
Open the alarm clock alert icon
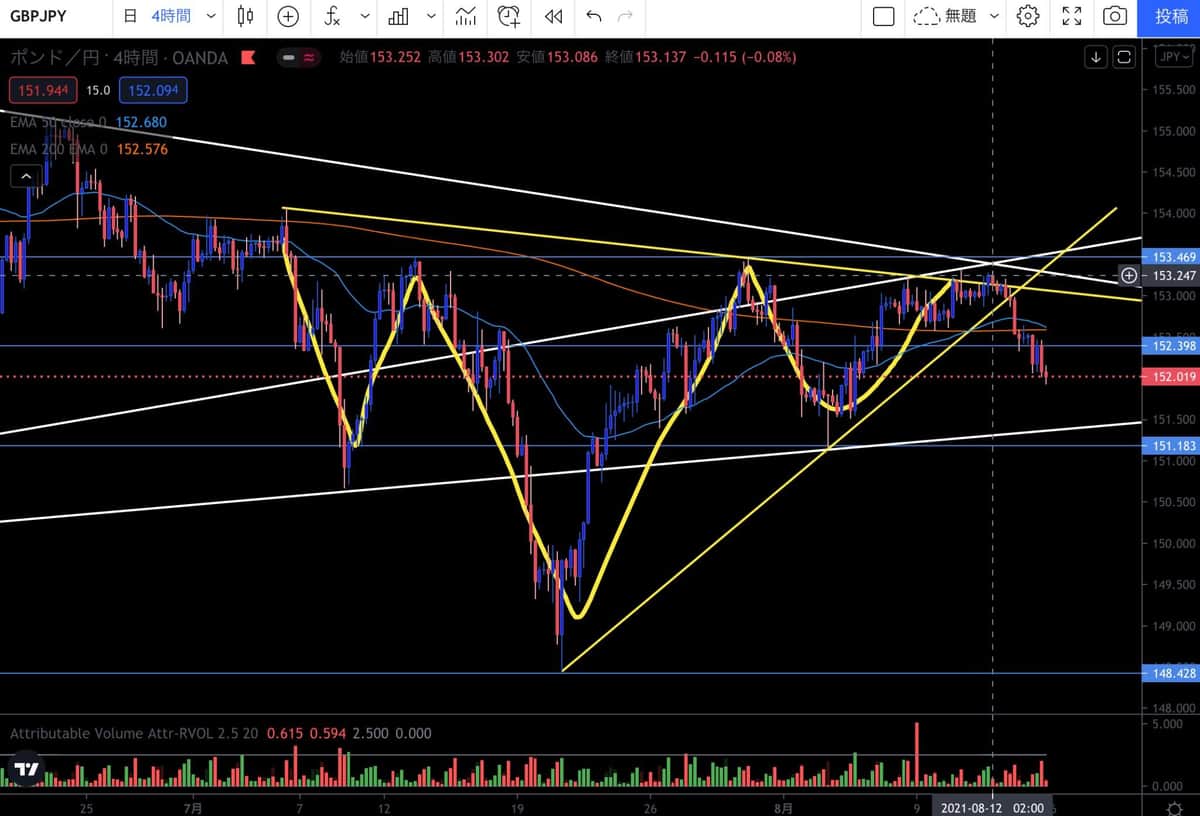pyautogui.click(x=509, y=16)
